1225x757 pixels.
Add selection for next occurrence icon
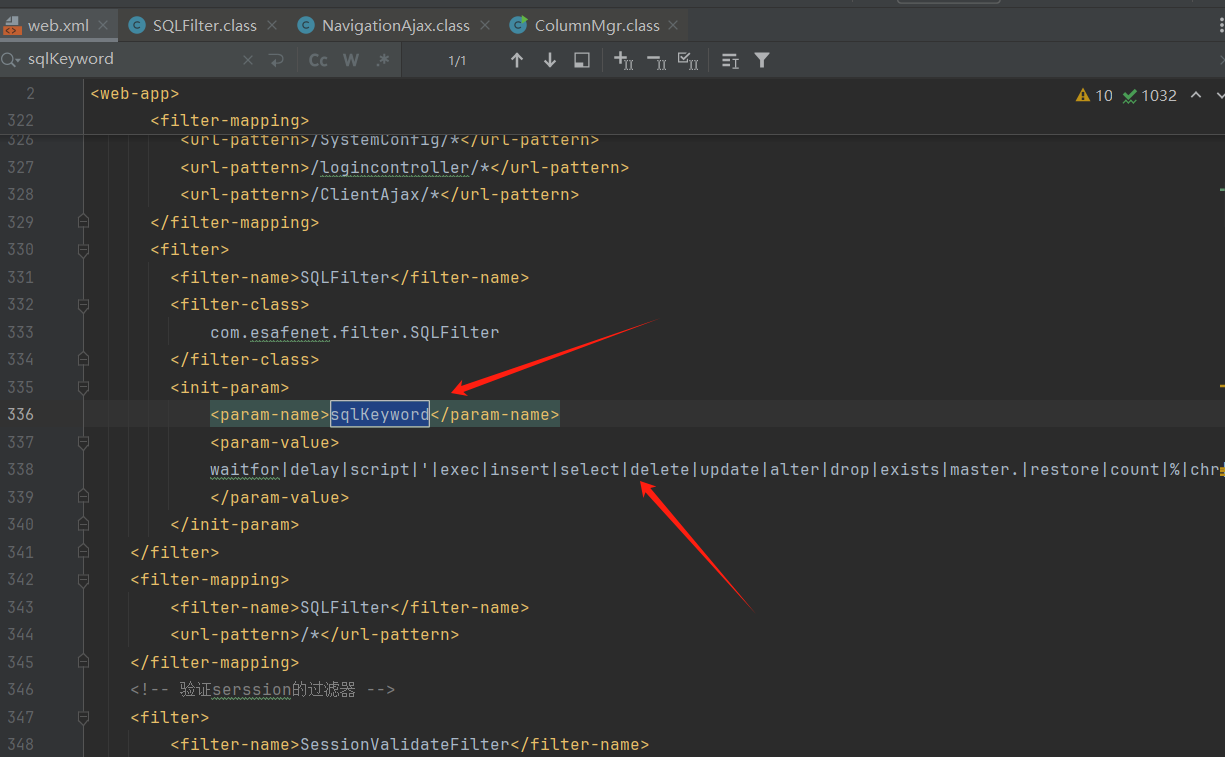623,61
